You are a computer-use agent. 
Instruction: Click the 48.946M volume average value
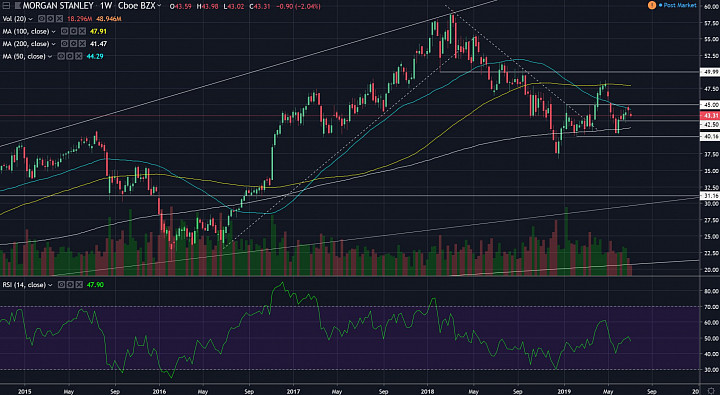tap(108, 19)
